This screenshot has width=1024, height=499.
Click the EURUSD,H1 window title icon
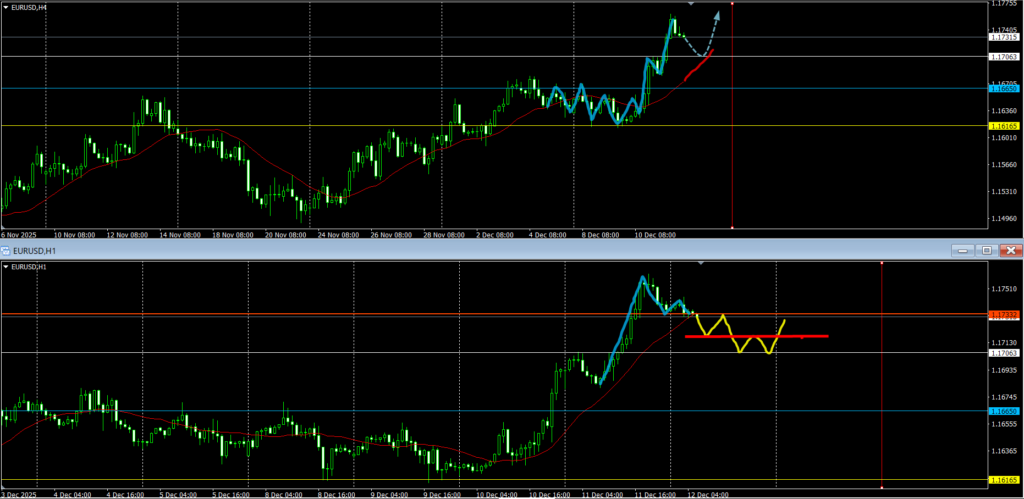tap(5, 249)
